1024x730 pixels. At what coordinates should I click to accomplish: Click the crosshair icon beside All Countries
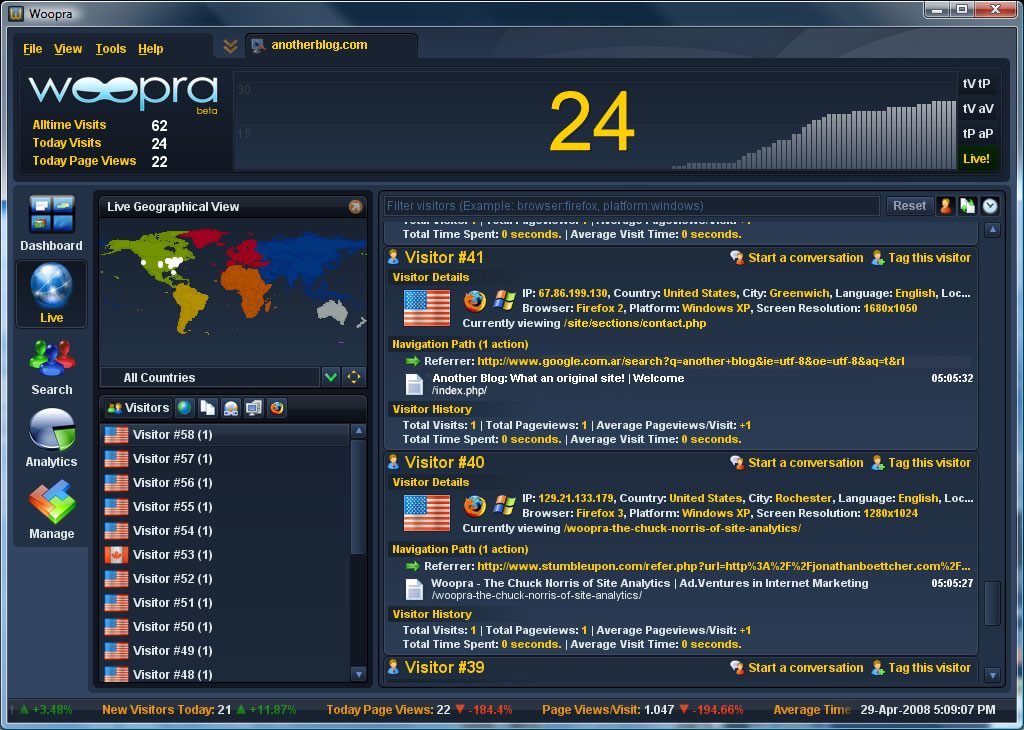[353, 377]
